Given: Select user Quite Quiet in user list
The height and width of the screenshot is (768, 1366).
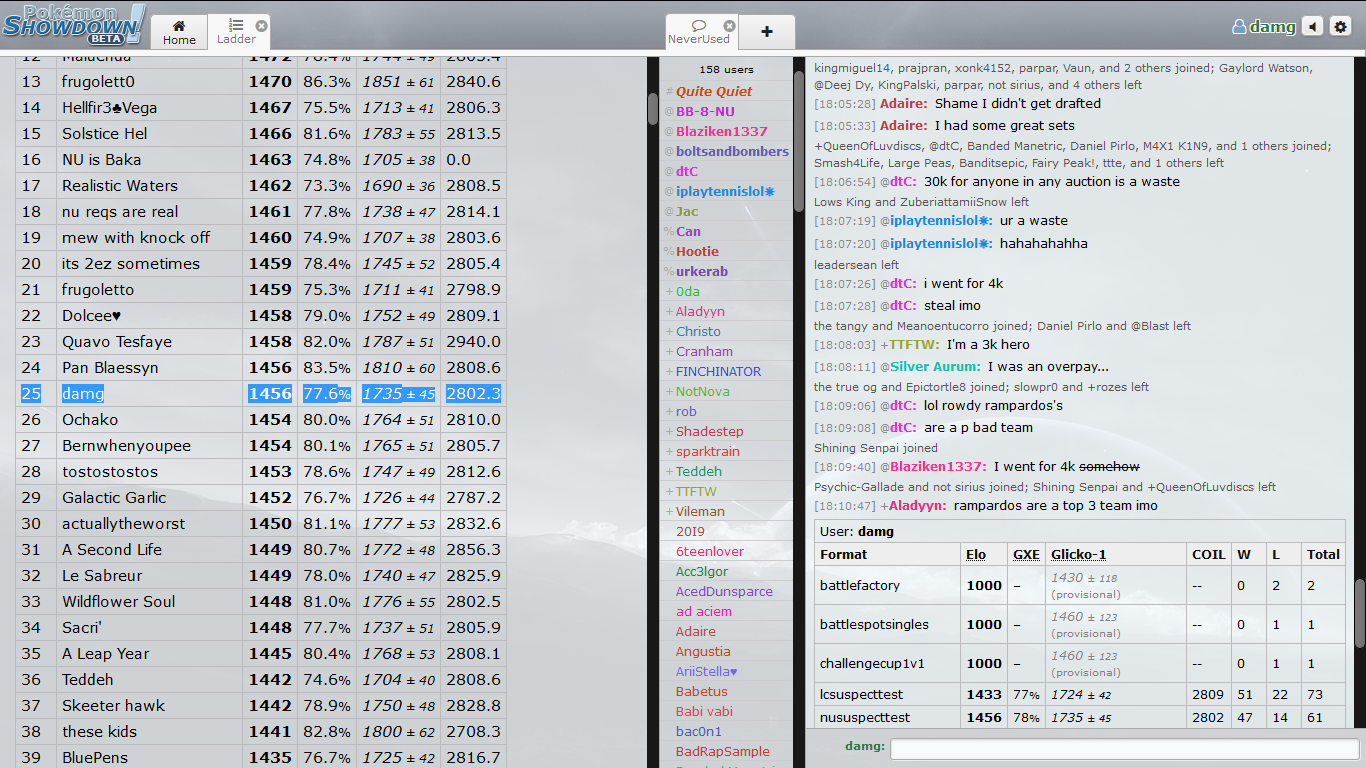Looking at the screenshot, I should [x=713, y=91].
